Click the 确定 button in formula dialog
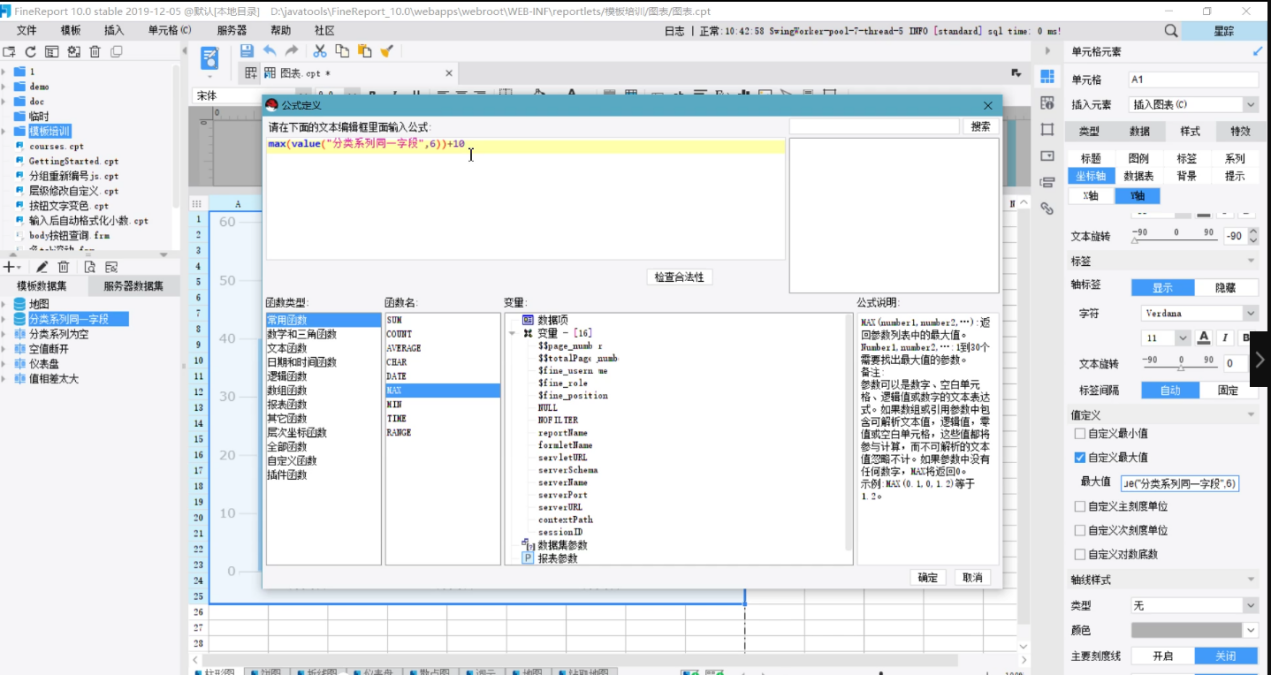This screenshot has height=675, width=1271. coord(928,578)
